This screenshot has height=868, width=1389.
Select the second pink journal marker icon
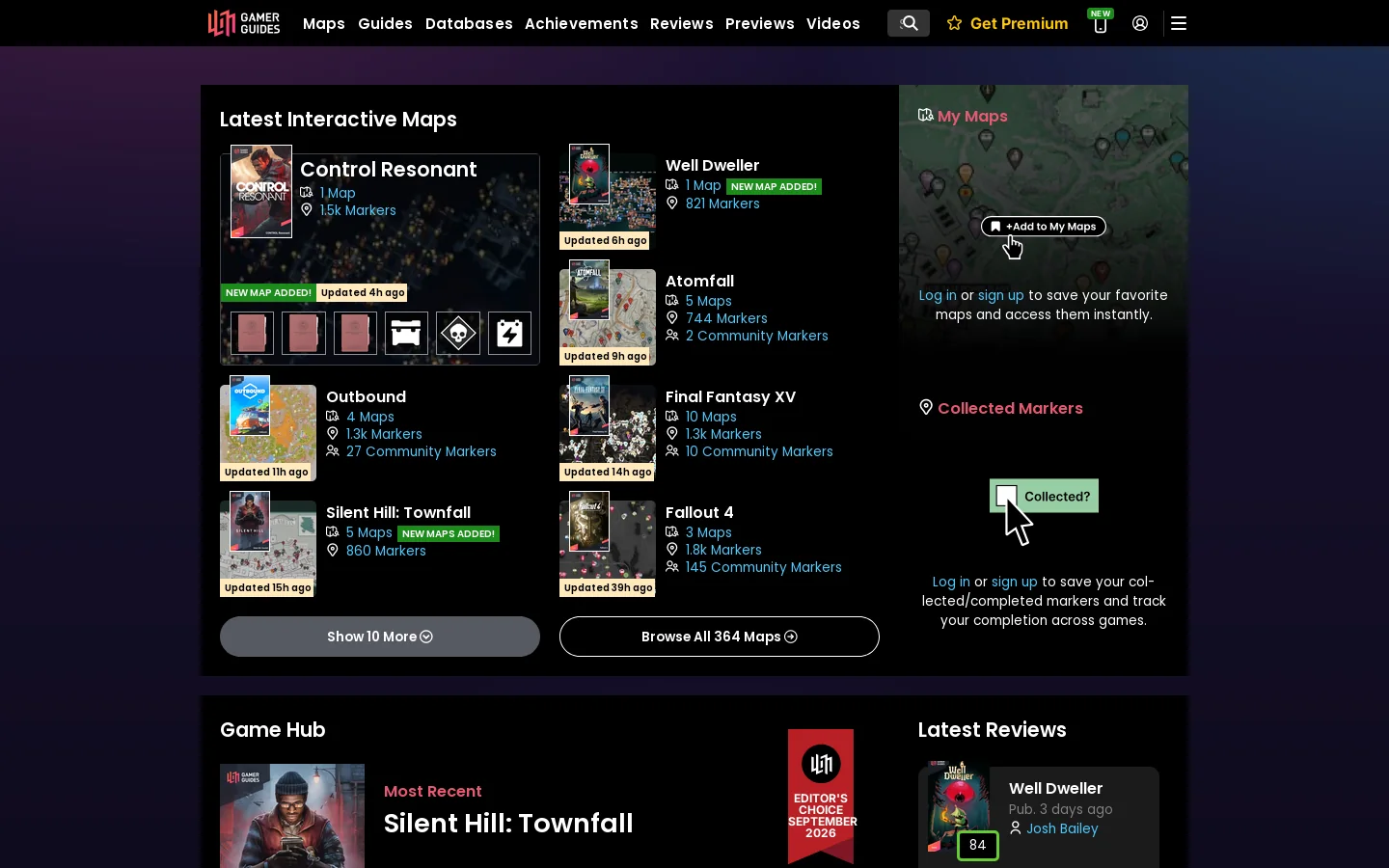point(304,333)
